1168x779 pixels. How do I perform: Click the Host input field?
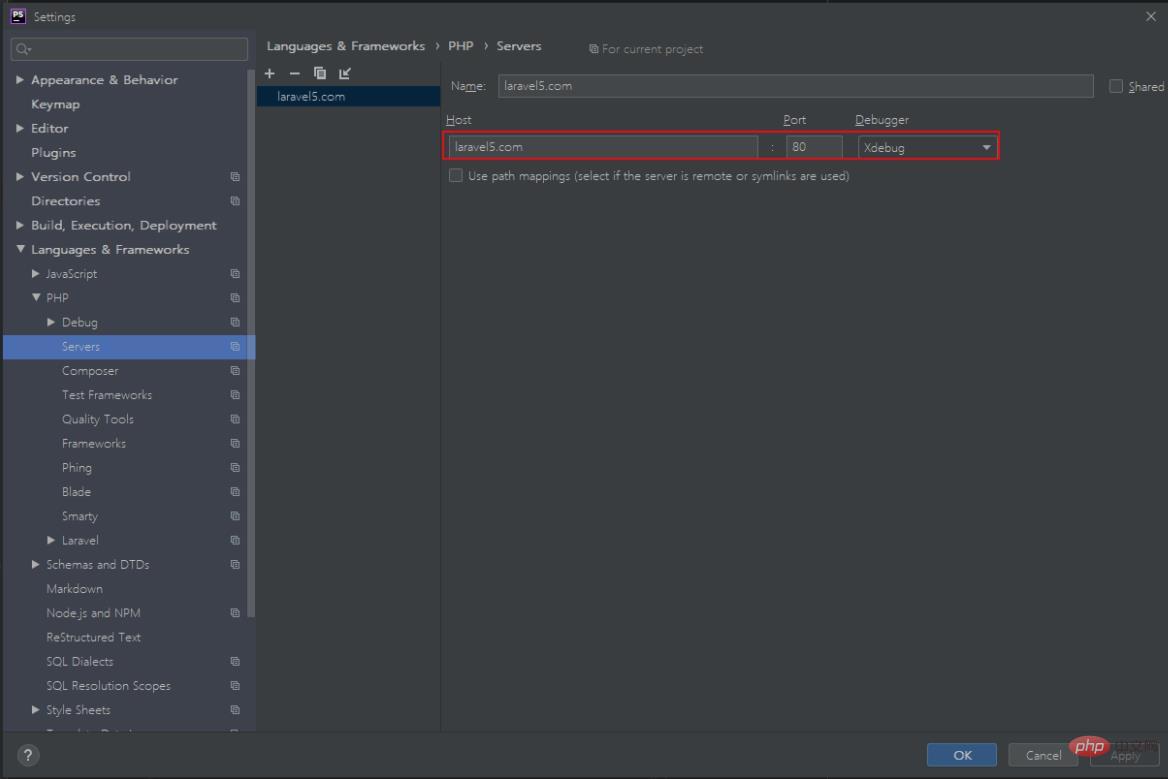point(603,147)
